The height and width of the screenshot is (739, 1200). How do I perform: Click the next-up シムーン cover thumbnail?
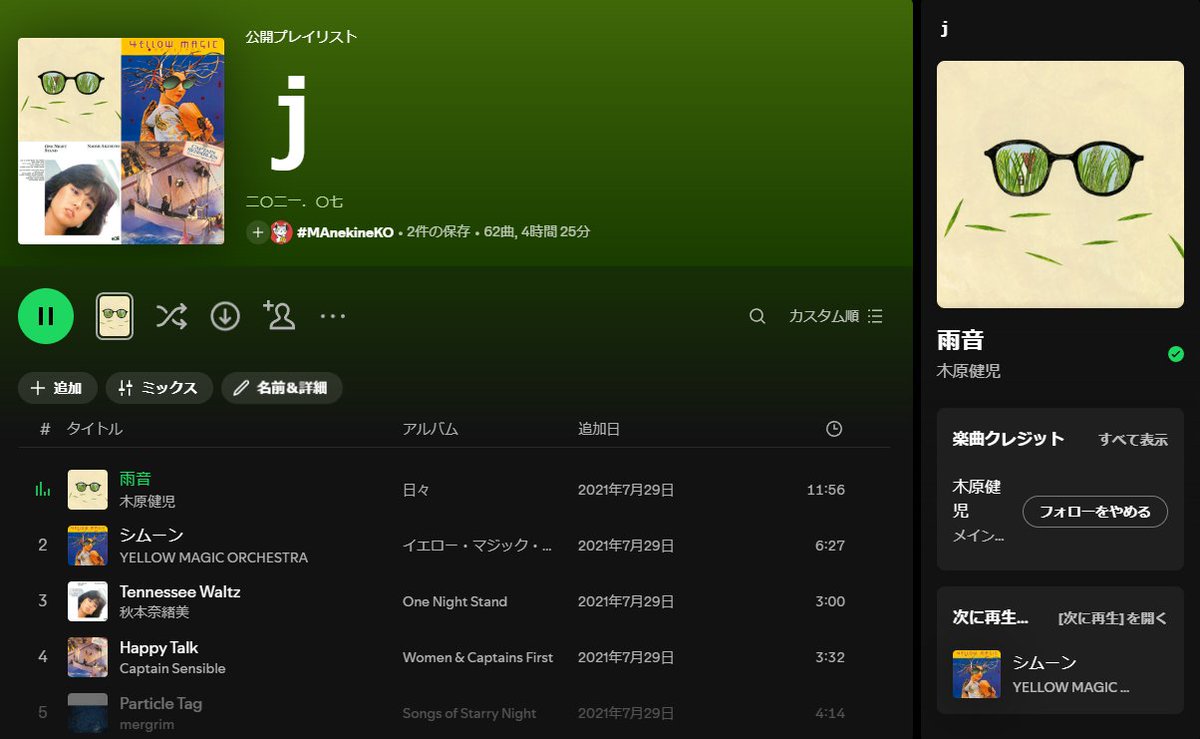pos(977,674)
